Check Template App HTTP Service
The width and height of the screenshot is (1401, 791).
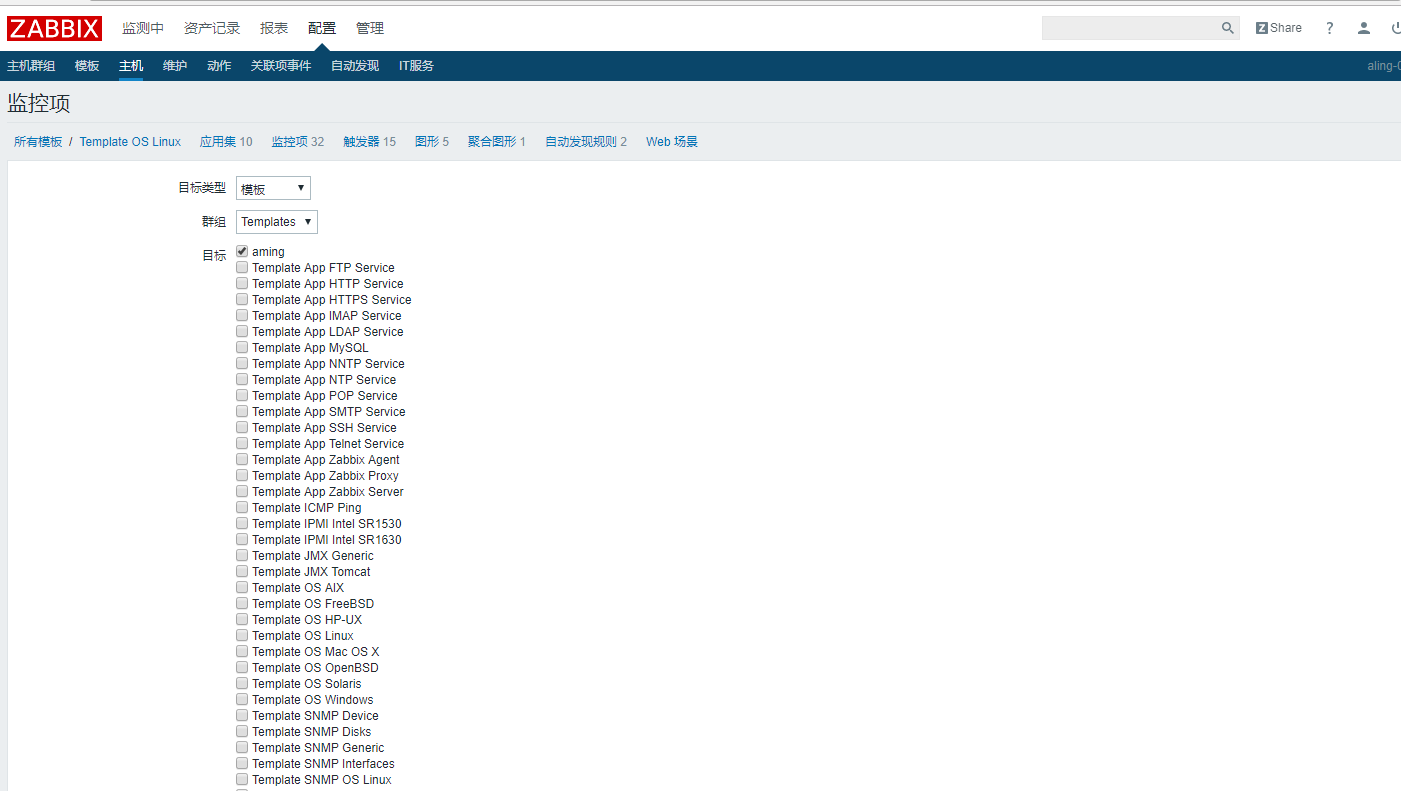coord(242,283)
